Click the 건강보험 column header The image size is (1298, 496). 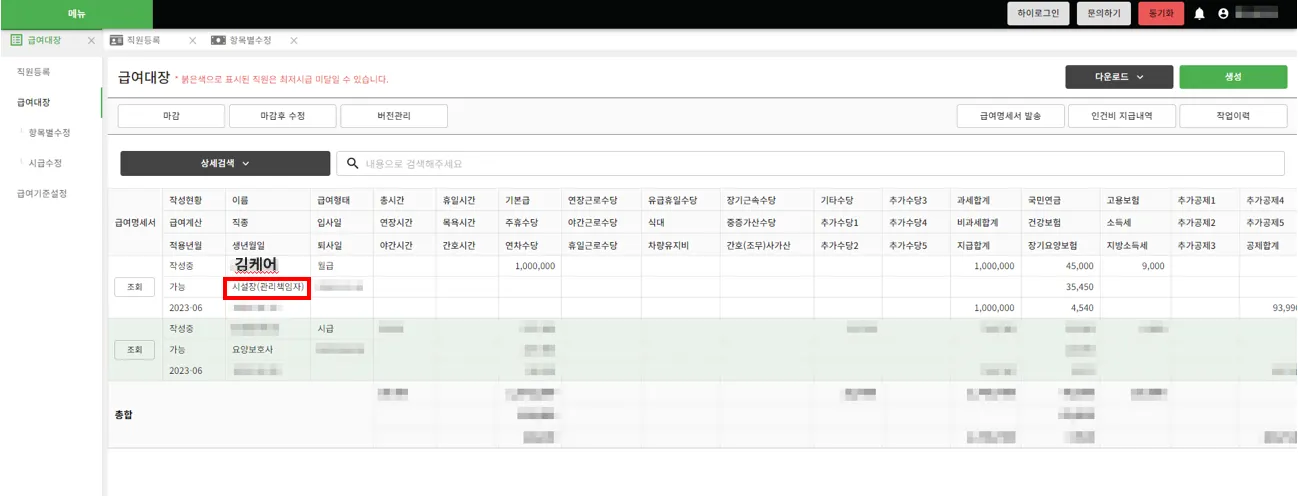pos(1044,222)
